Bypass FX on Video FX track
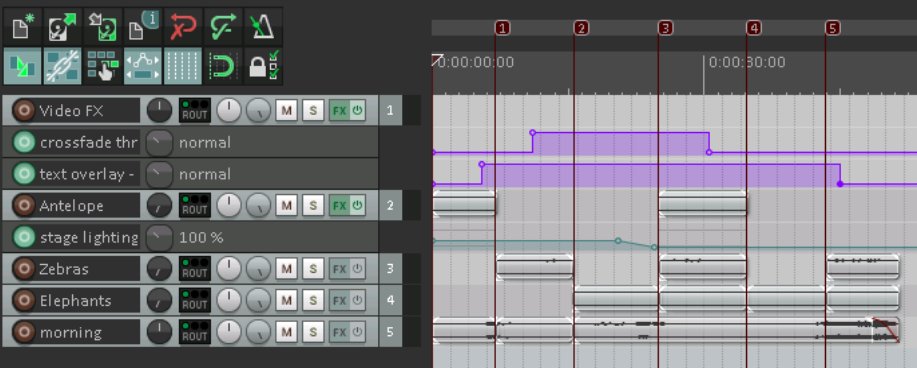 (358, 110)
